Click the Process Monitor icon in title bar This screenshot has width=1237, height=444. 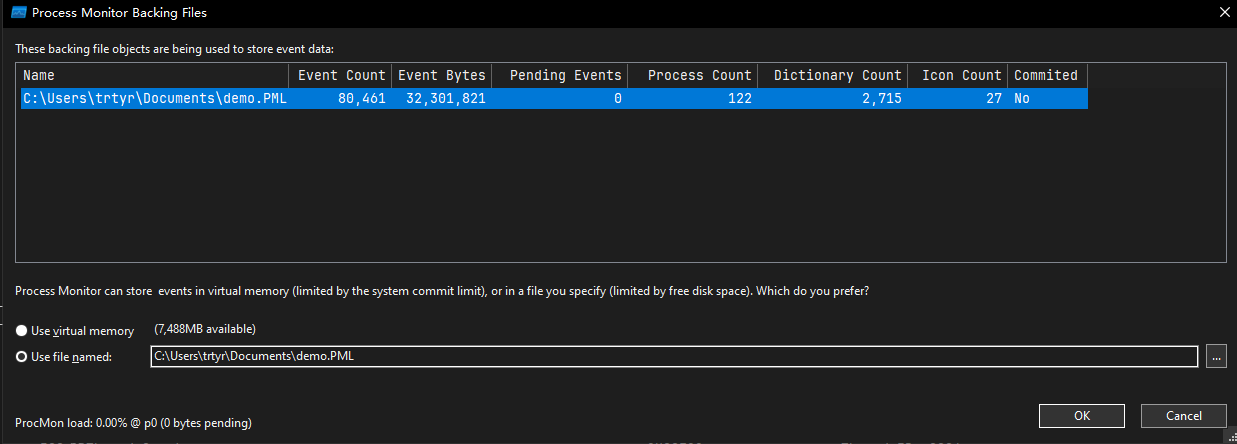click(x=17, y=13)
